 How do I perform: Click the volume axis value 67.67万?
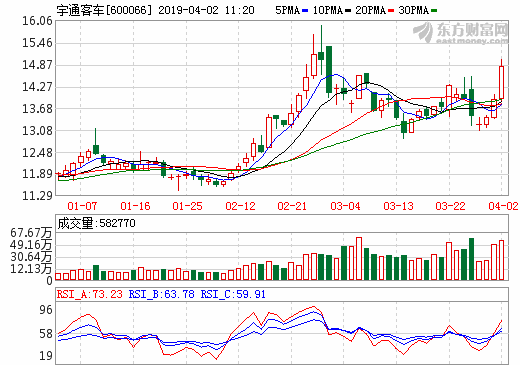pyautogui.click(x=31, y=233)
